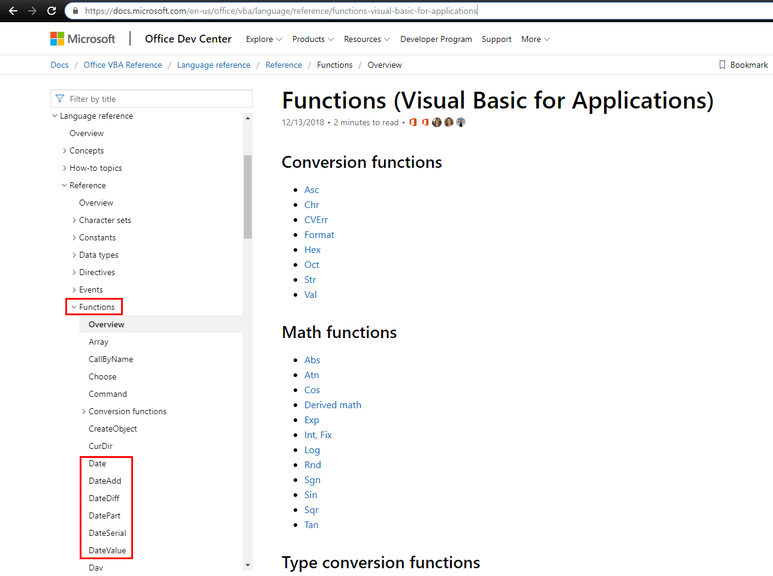The width and height of the screenshot is (773, 576).
Task: Click the Bookmark icon button
Action: coord(743,65)
